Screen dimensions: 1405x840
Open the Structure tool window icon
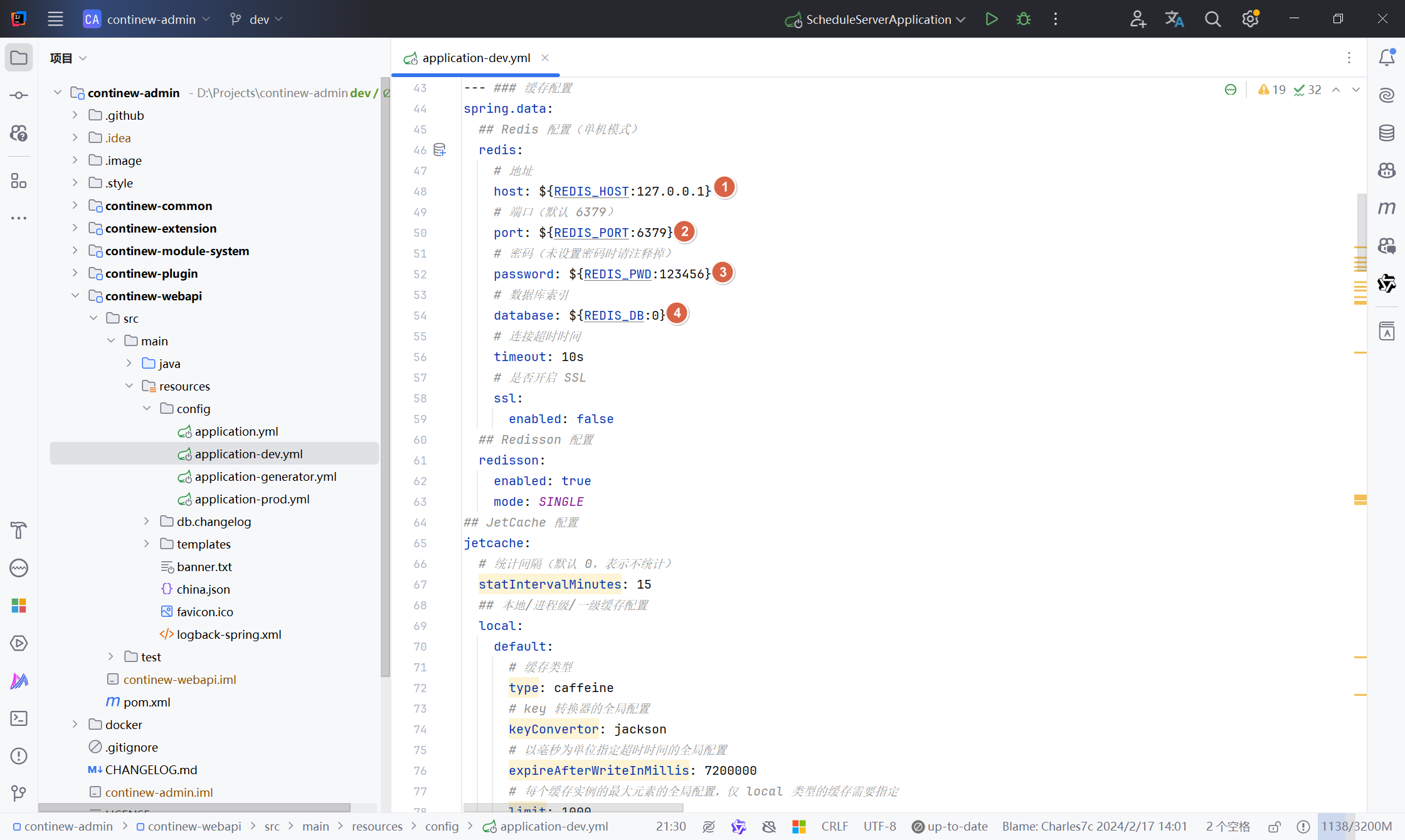[19, 181]
